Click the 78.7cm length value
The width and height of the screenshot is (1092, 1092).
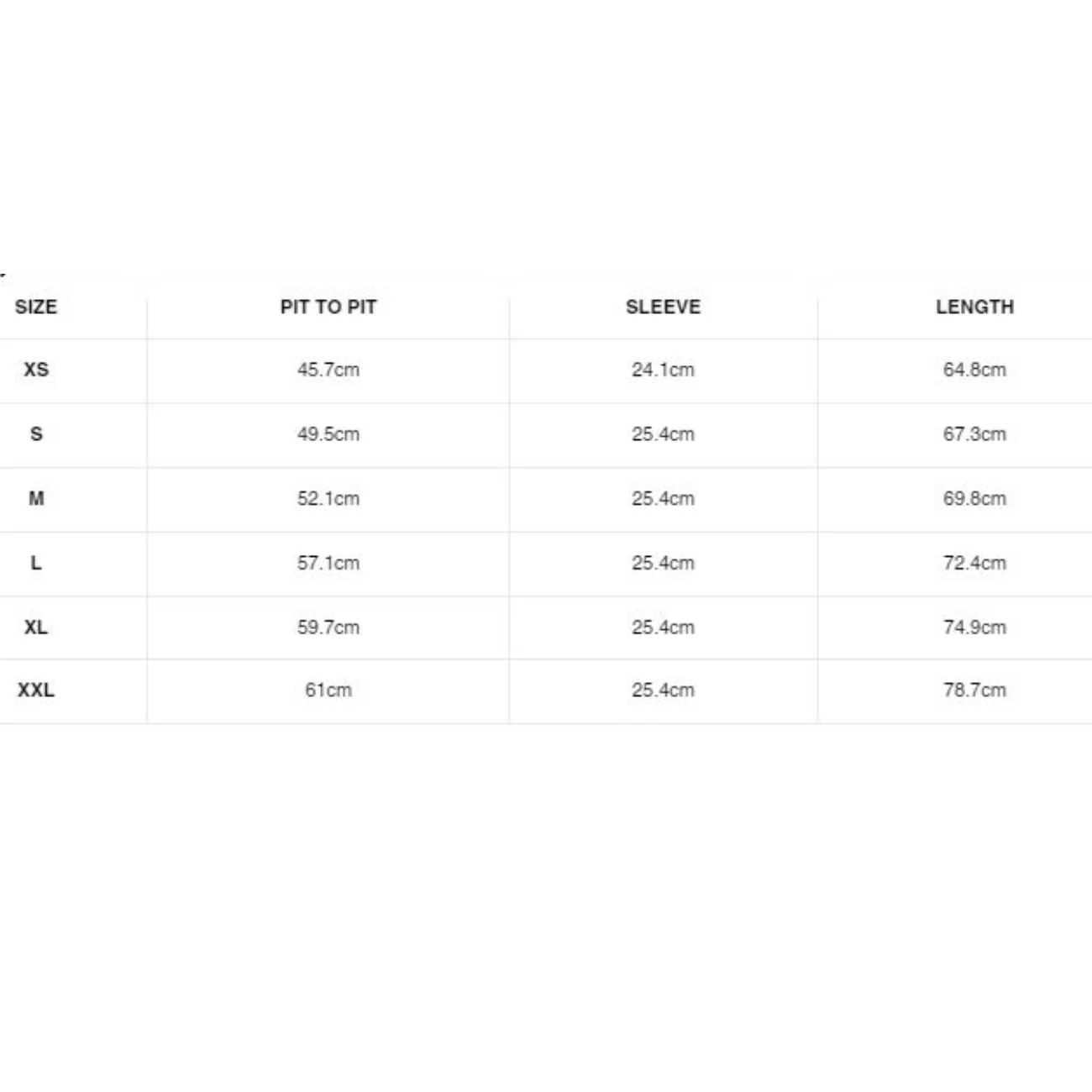[x=974, y=690]
